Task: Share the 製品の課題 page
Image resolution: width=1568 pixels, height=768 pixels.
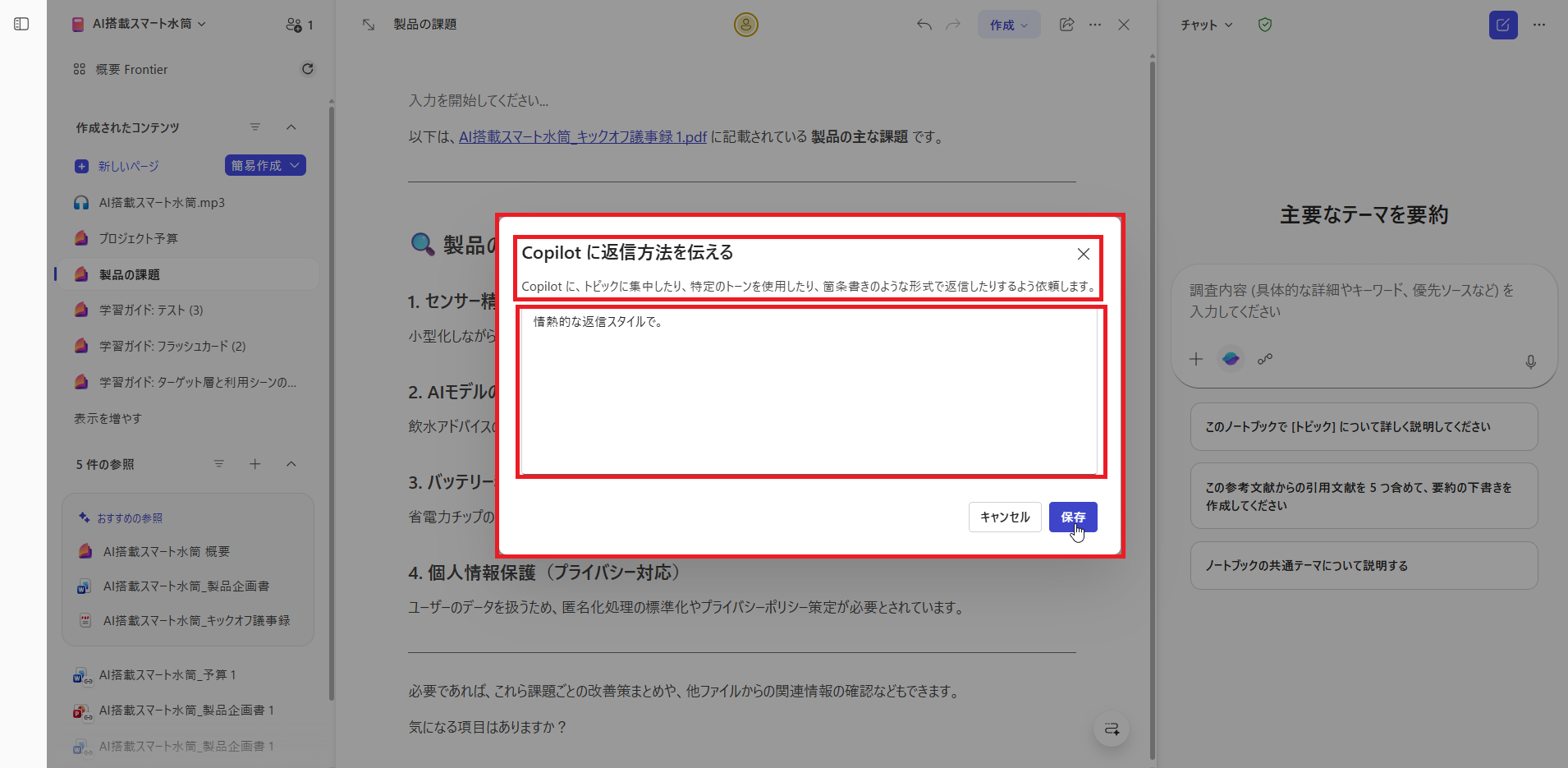Action: (1066, 25)
